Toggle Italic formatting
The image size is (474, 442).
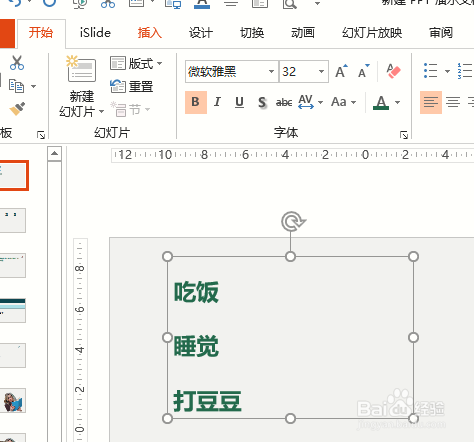pyautogui.click(x=217, y=102)
